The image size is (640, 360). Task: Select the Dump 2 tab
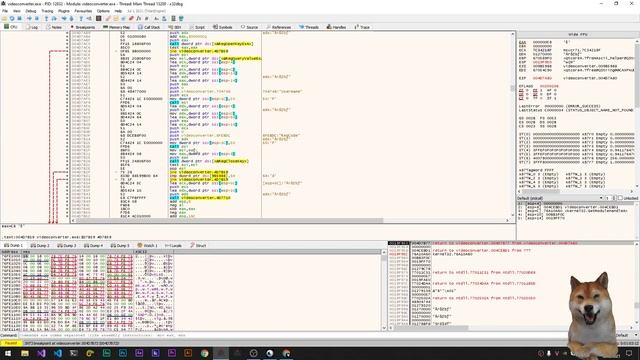coord(40,246)
